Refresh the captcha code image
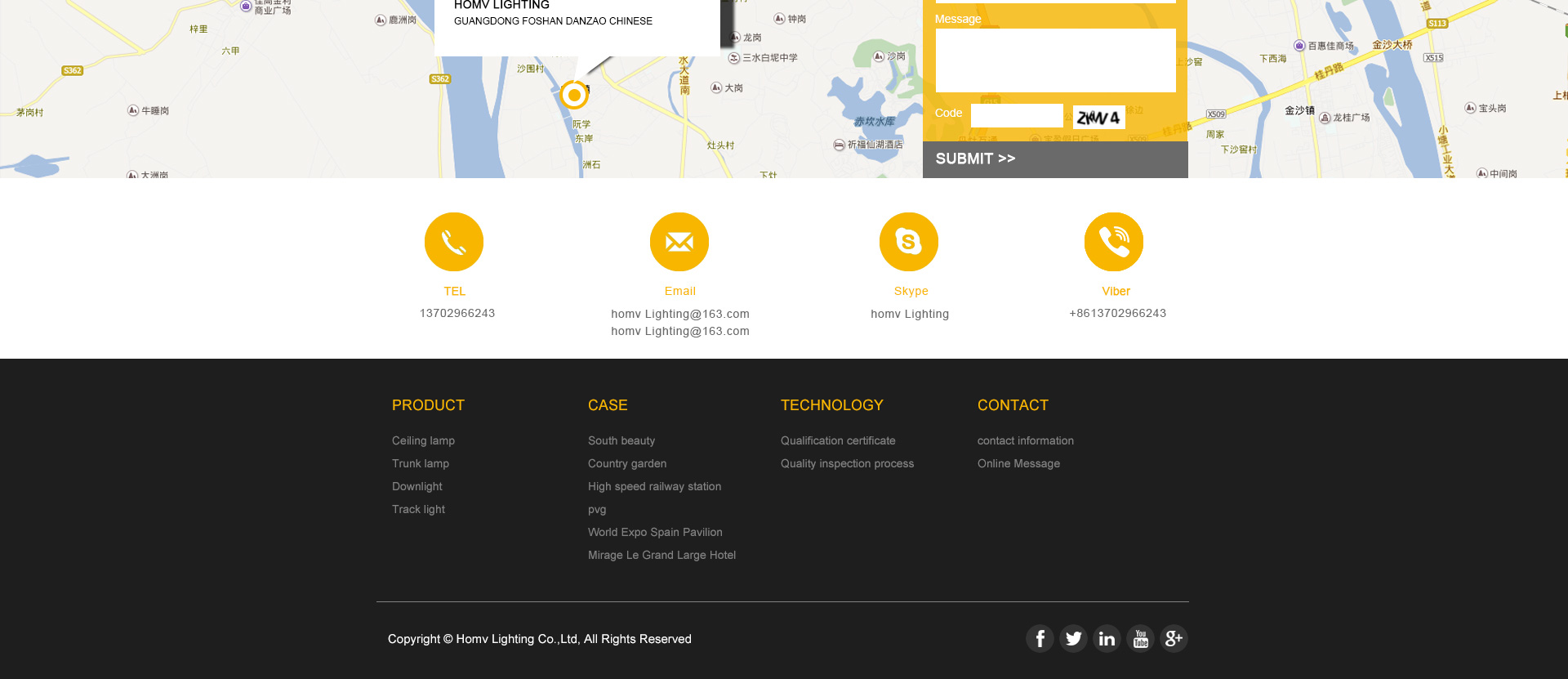The height and width of the screenshot is (679, 1568). (x=1098, y=117)
